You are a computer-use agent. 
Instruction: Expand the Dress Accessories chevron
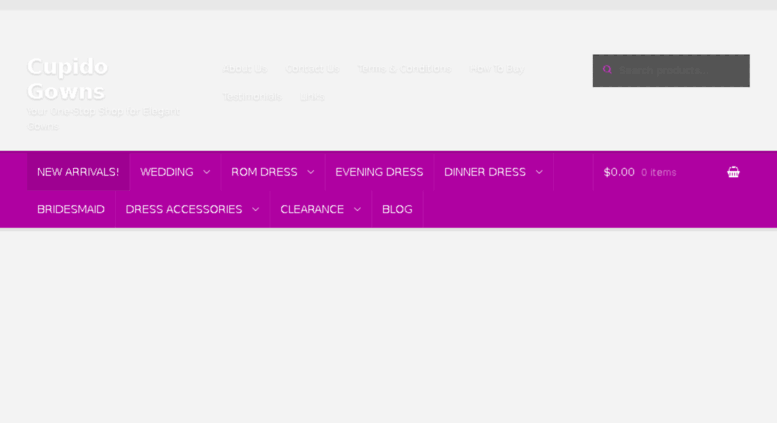coord(256,209)
